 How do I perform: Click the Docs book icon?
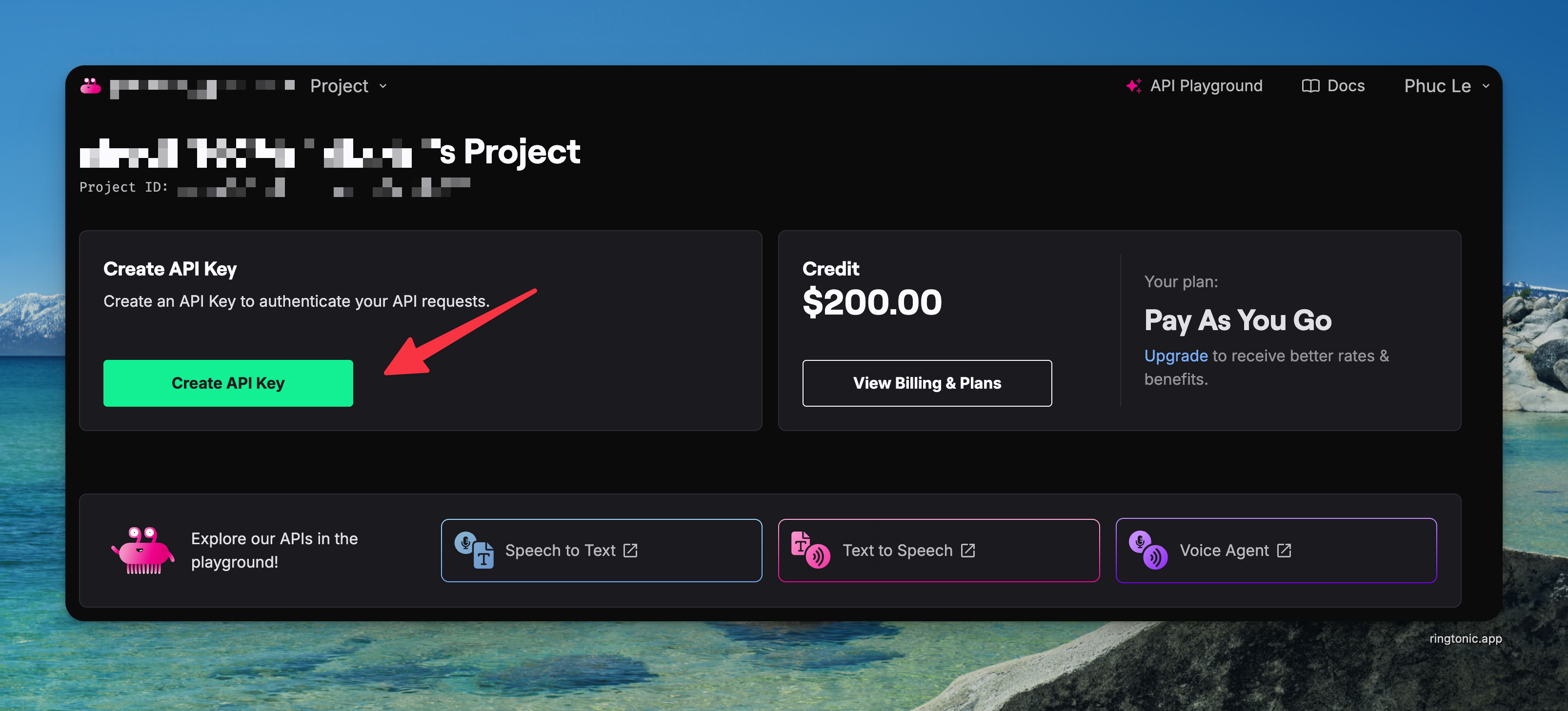pos(1310,86)
